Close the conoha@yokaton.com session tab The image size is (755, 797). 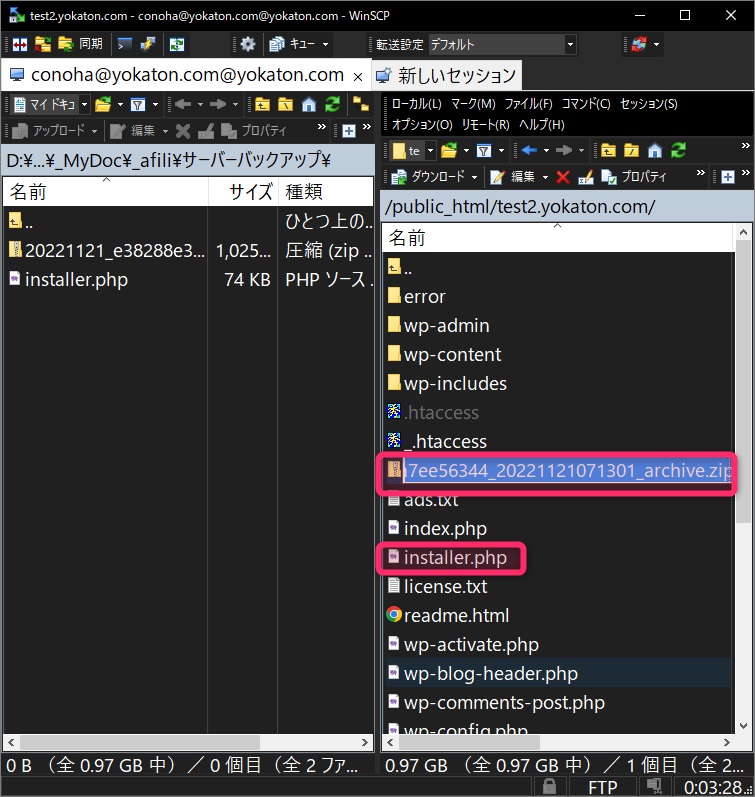tap(358, 76)
